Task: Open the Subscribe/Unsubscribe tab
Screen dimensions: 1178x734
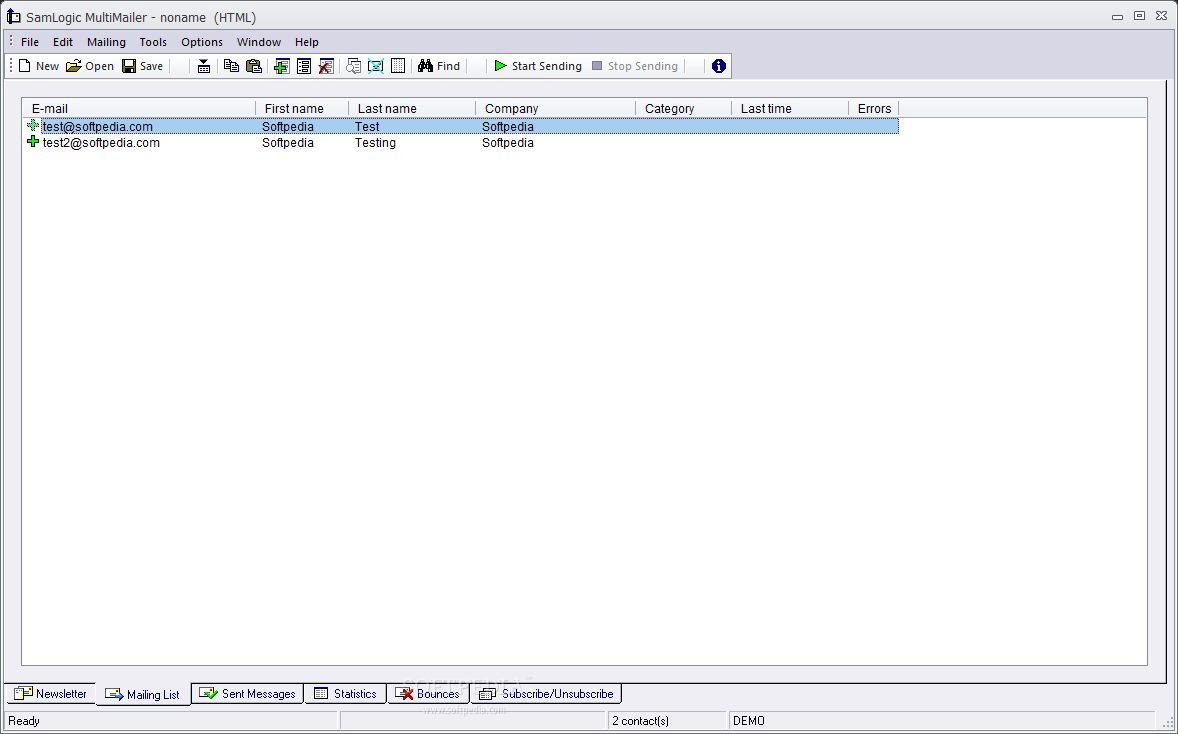Action: pos(546,693)
